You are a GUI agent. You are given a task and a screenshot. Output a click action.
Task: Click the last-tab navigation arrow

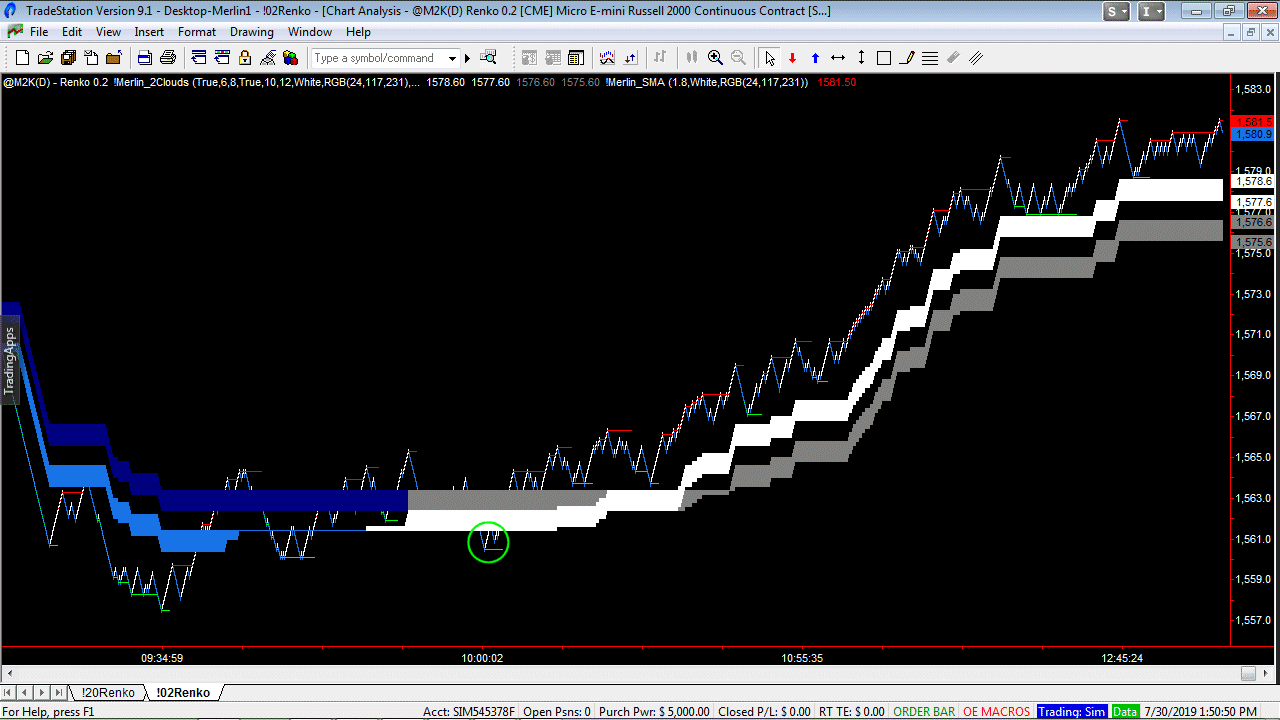(x=58, y=692)
